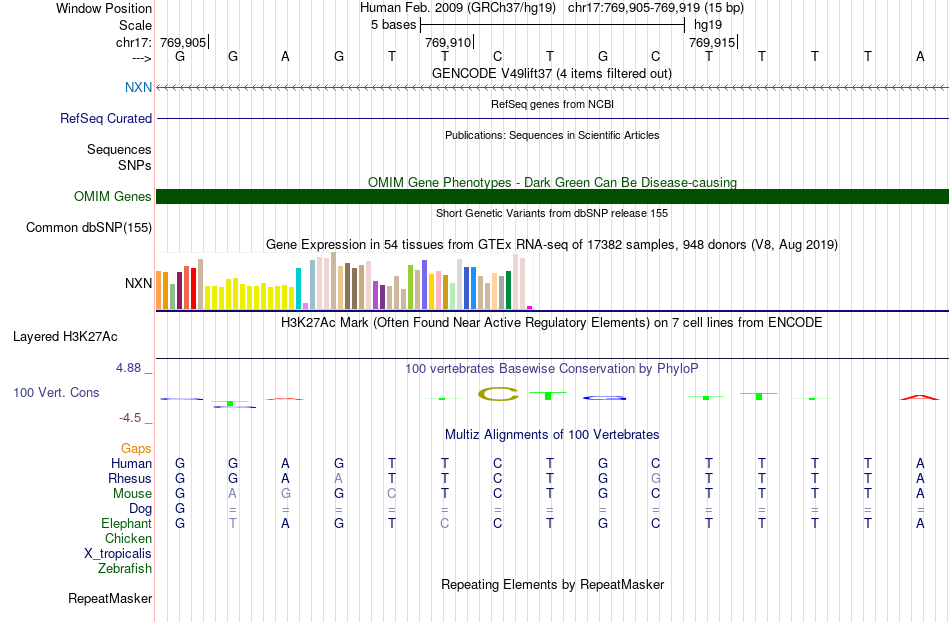Click the G base in the Dog row
This screenshot has height=622, width=950.
point(180,509)
